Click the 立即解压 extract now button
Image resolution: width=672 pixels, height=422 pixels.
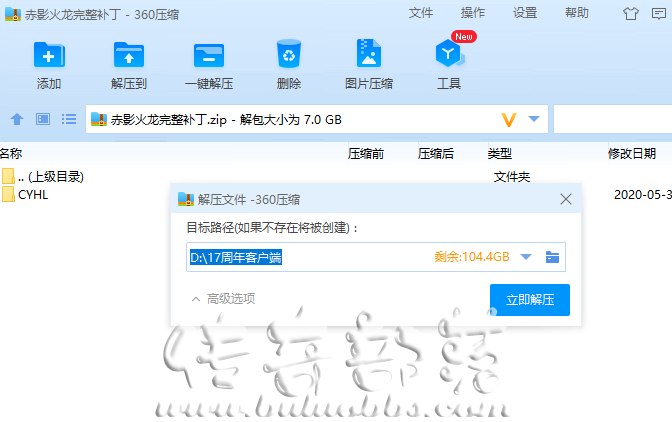point(530,300)
